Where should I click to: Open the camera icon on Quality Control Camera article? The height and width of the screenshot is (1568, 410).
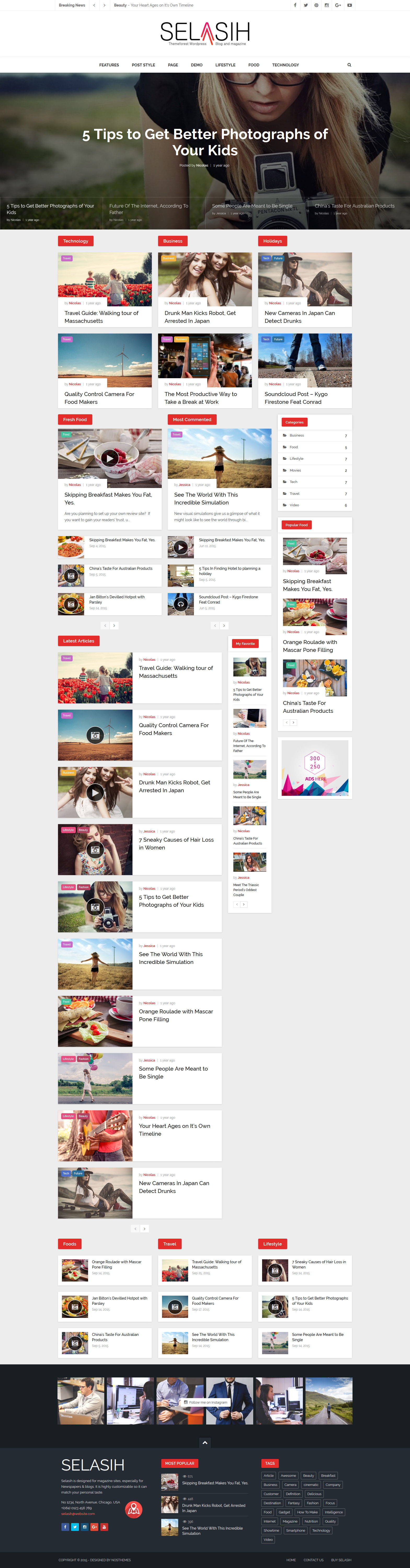(x=95, y=735)
